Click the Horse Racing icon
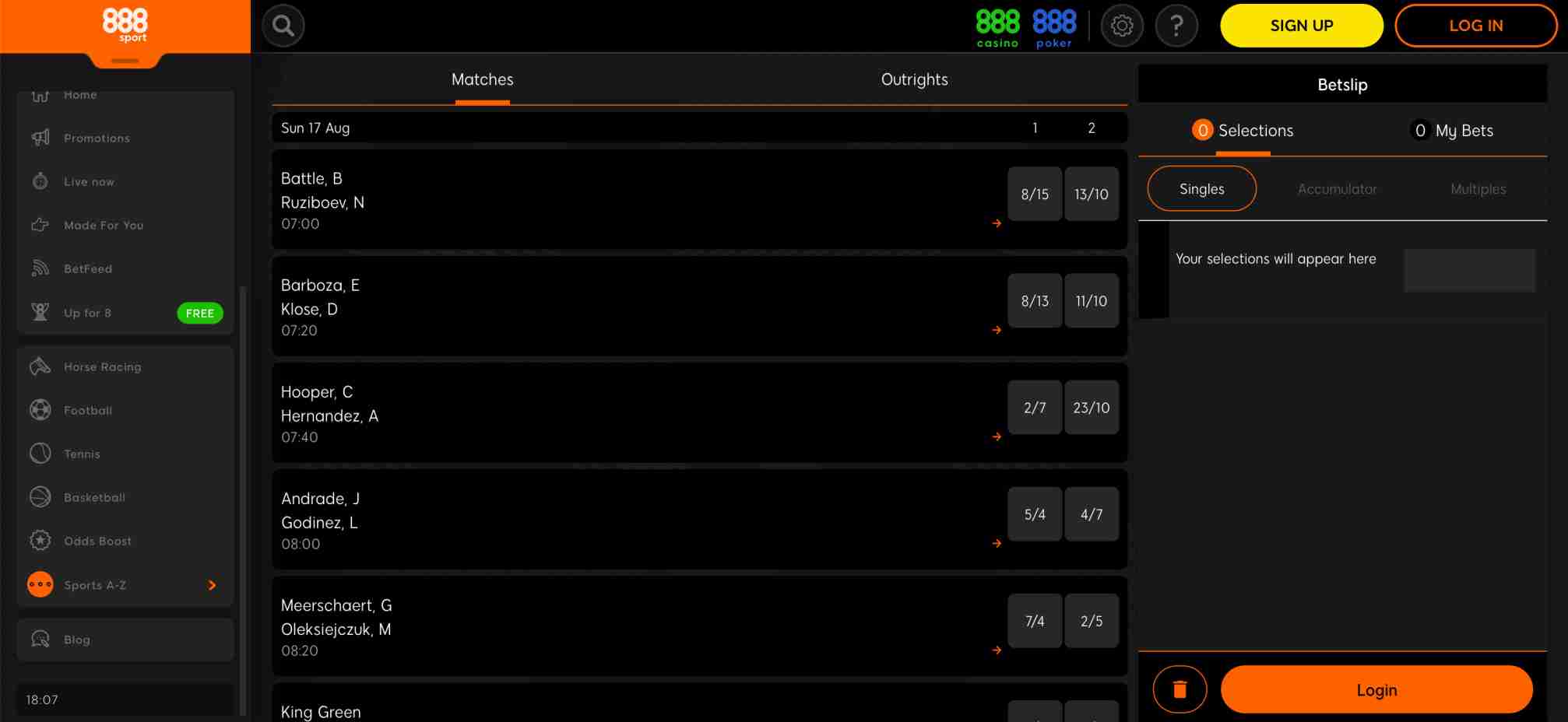Viewport: 1568px width, 722px height. 40,366
